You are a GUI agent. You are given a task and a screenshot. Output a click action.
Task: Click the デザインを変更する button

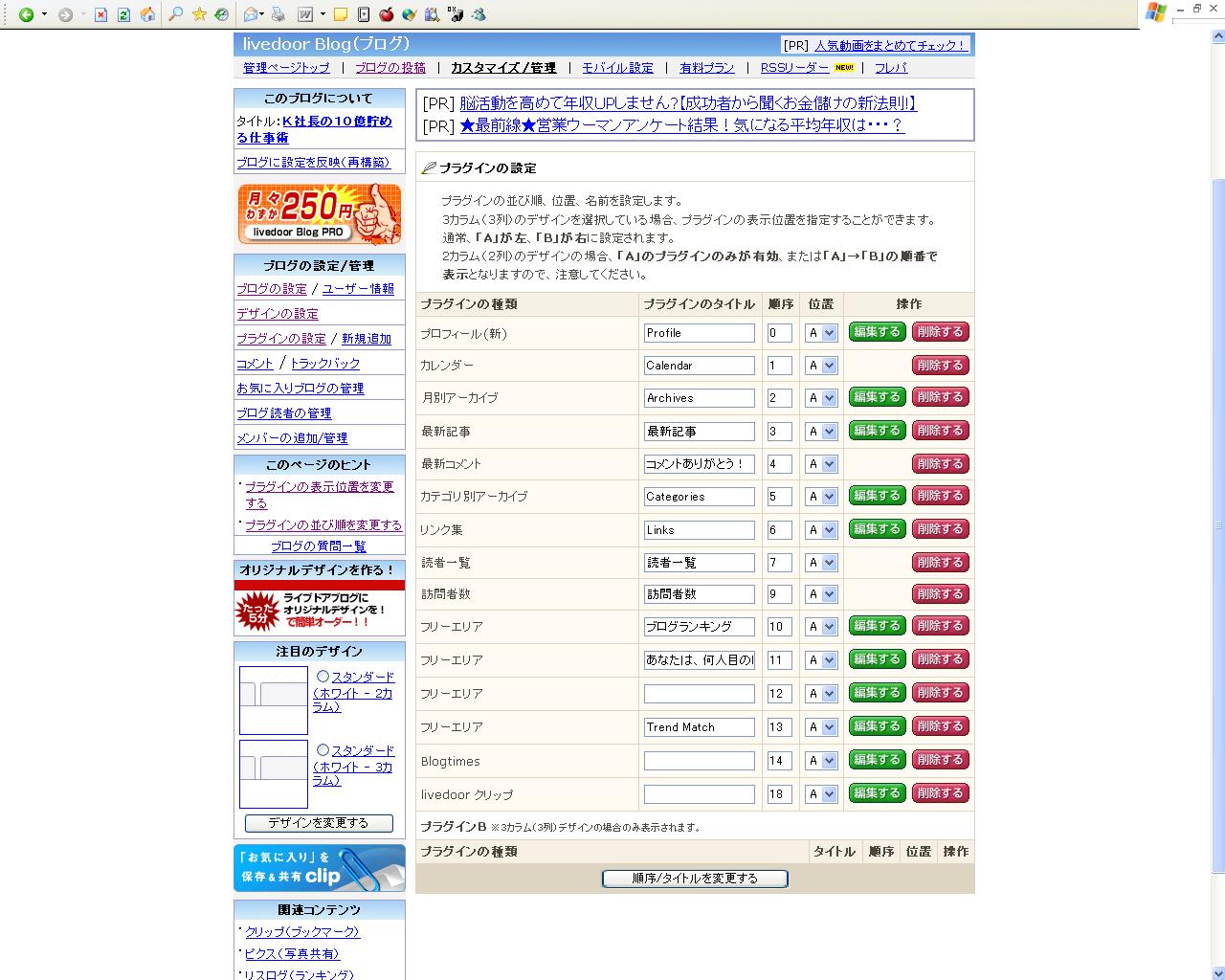(x=319, y=823)
